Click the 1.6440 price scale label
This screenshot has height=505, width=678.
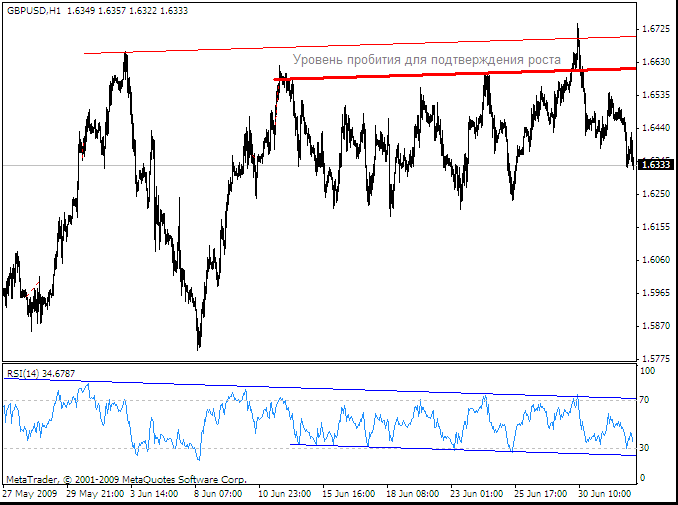pos(656,128)
